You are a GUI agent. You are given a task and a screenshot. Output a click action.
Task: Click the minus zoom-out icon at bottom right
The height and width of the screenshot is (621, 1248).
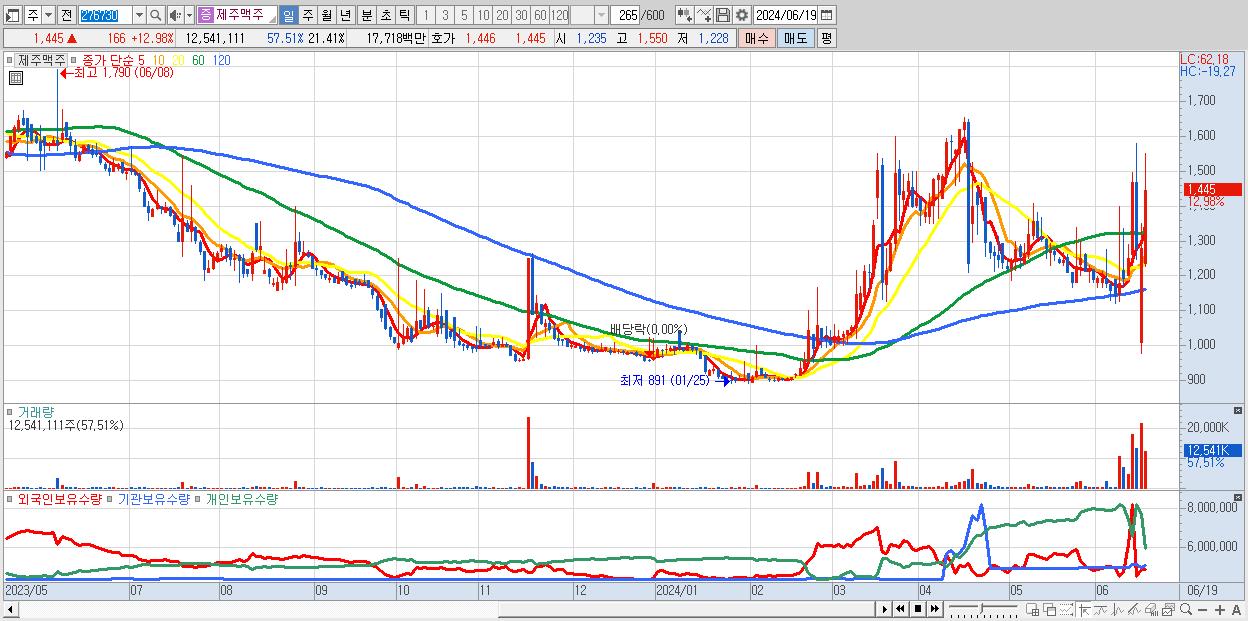(1202, 610)
